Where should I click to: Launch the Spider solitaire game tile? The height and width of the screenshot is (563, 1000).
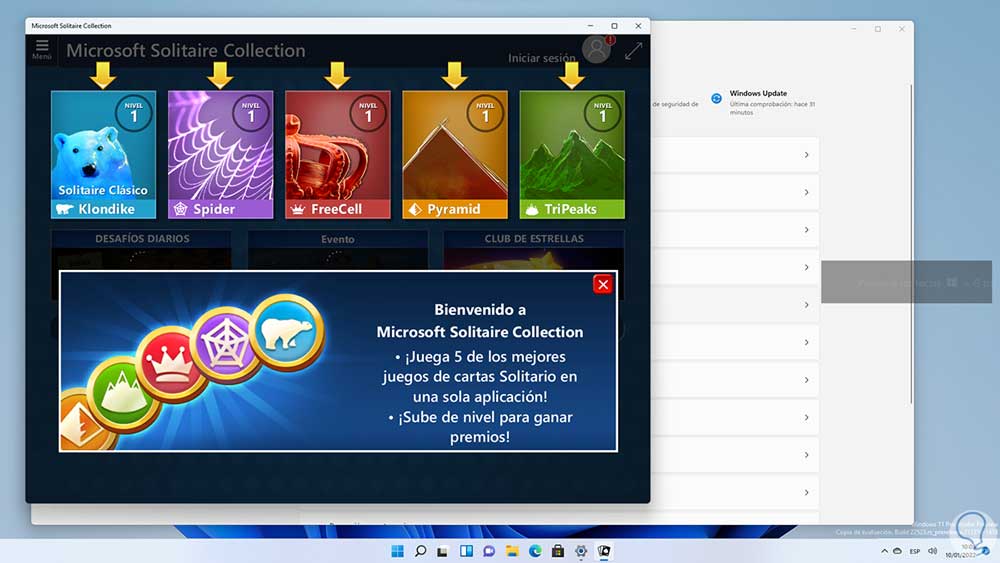tap(221, 154)
